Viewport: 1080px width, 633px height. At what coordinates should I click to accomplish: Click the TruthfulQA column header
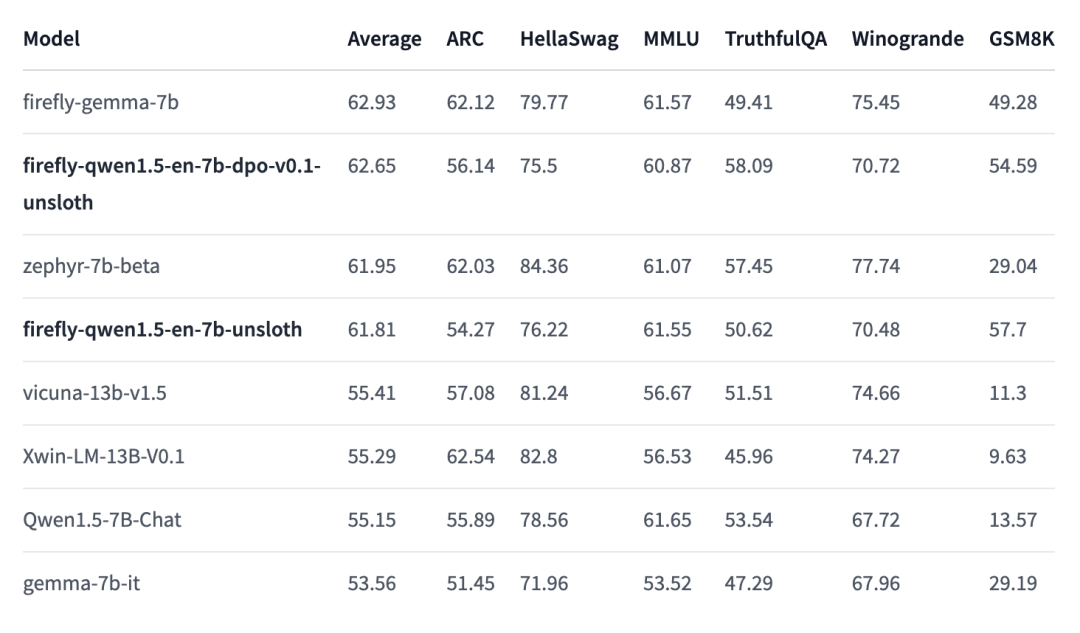point(776,40)
